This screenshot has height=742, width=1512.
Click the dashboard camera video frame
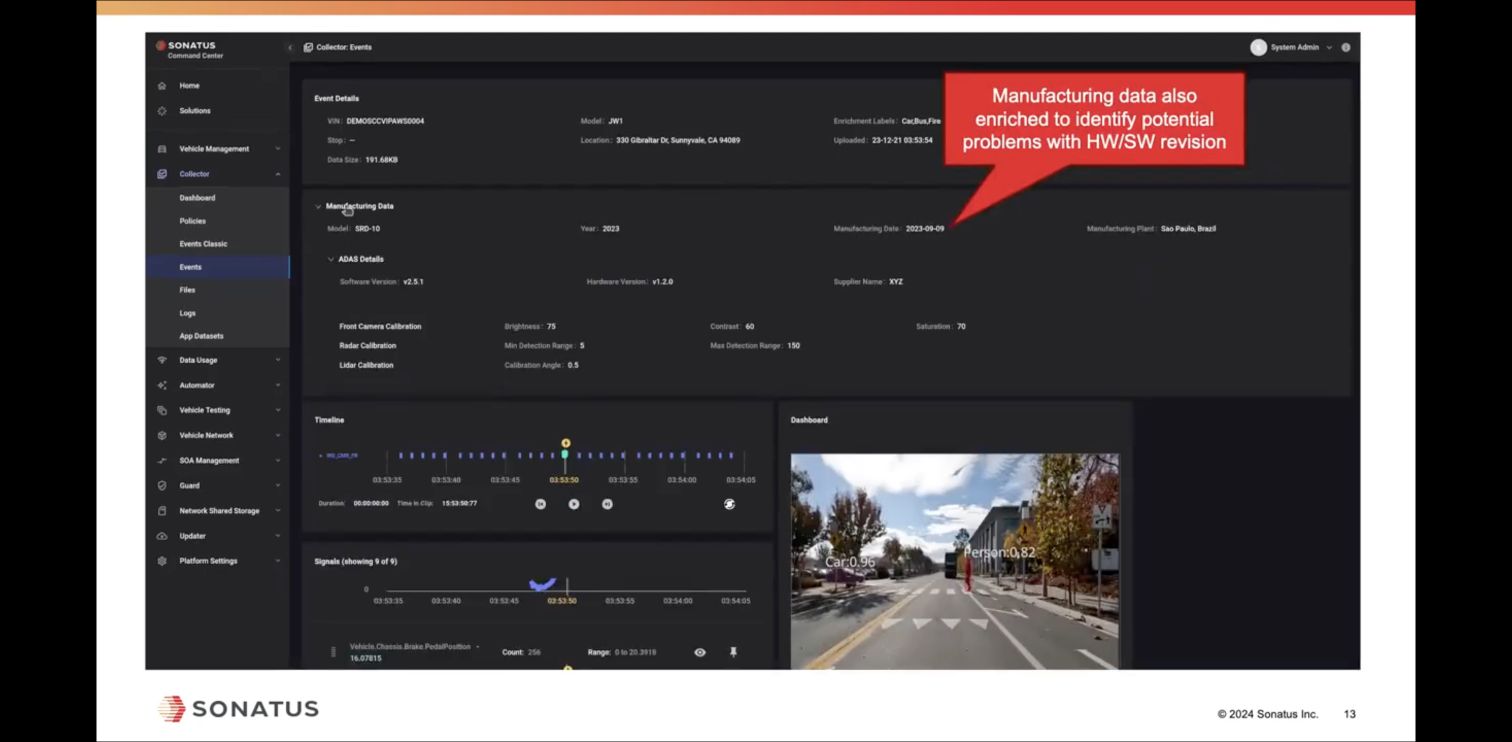pos(955,561)
